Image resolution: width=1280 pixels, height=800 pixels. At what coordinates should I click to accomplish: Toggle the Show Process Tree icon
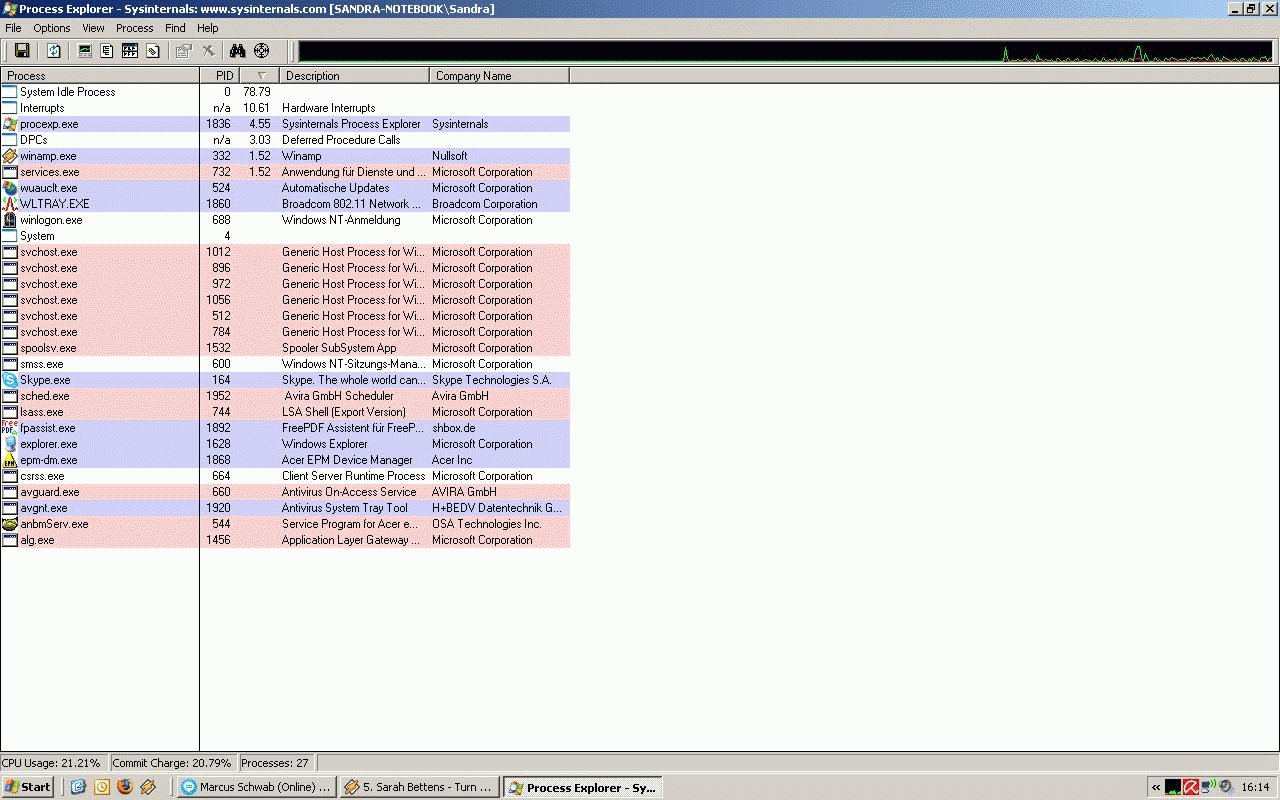[x=107, y=51]
